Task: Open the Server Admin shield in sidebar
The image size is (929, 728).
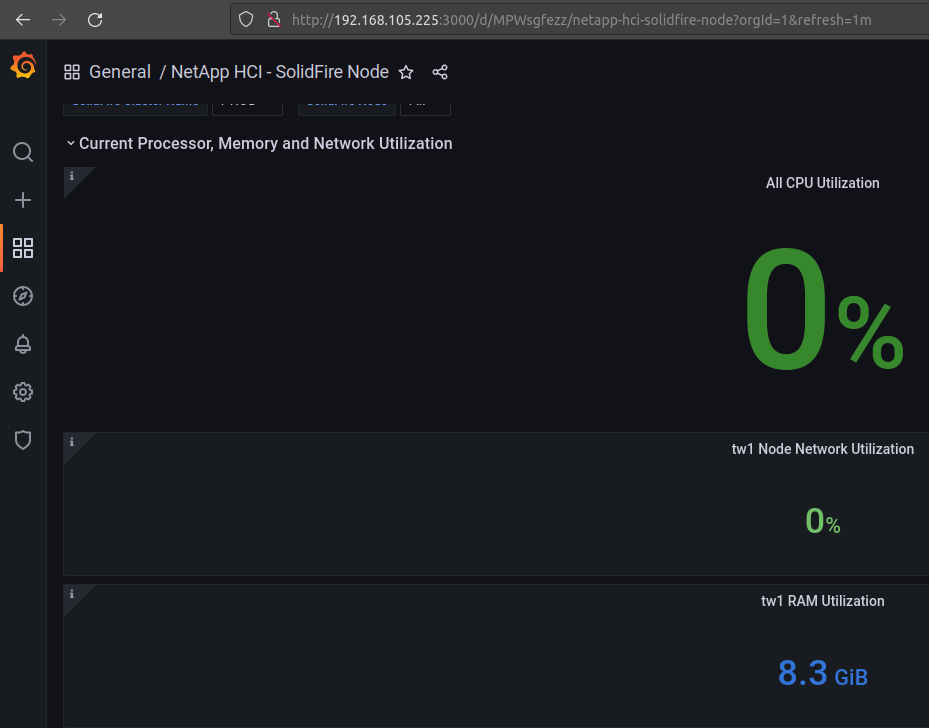Action: point(23,440)
